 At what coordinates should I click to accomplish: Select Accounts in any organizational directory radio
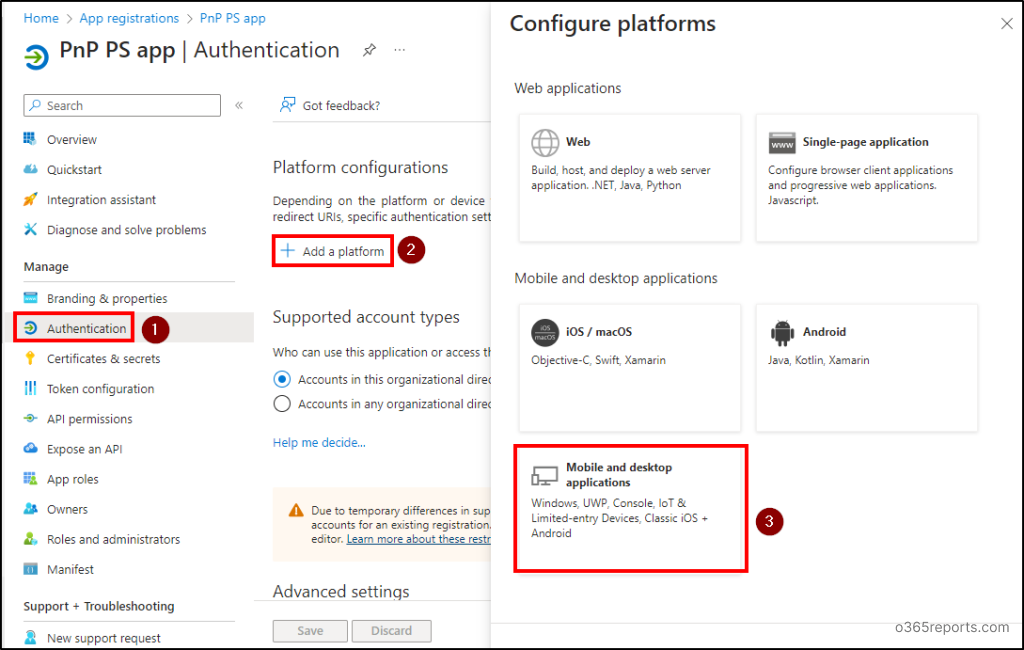pos(282,404)
